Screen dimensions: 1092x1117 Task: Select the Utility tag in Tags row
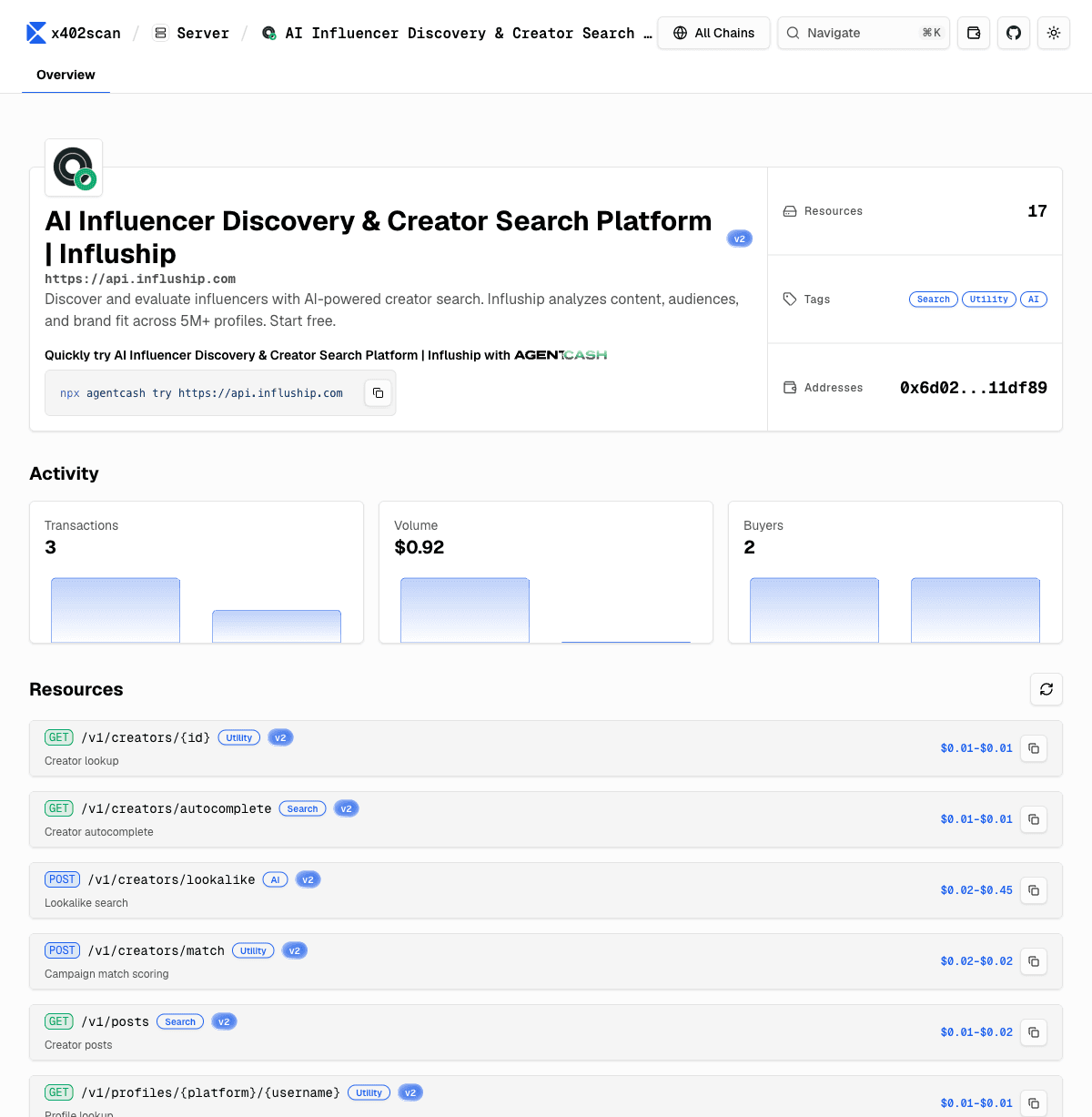[989, 300]
